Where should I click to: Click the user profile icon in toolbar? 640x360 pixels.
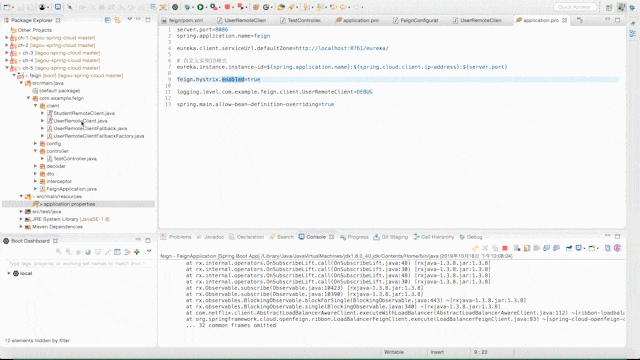click(x=42, y=7)
